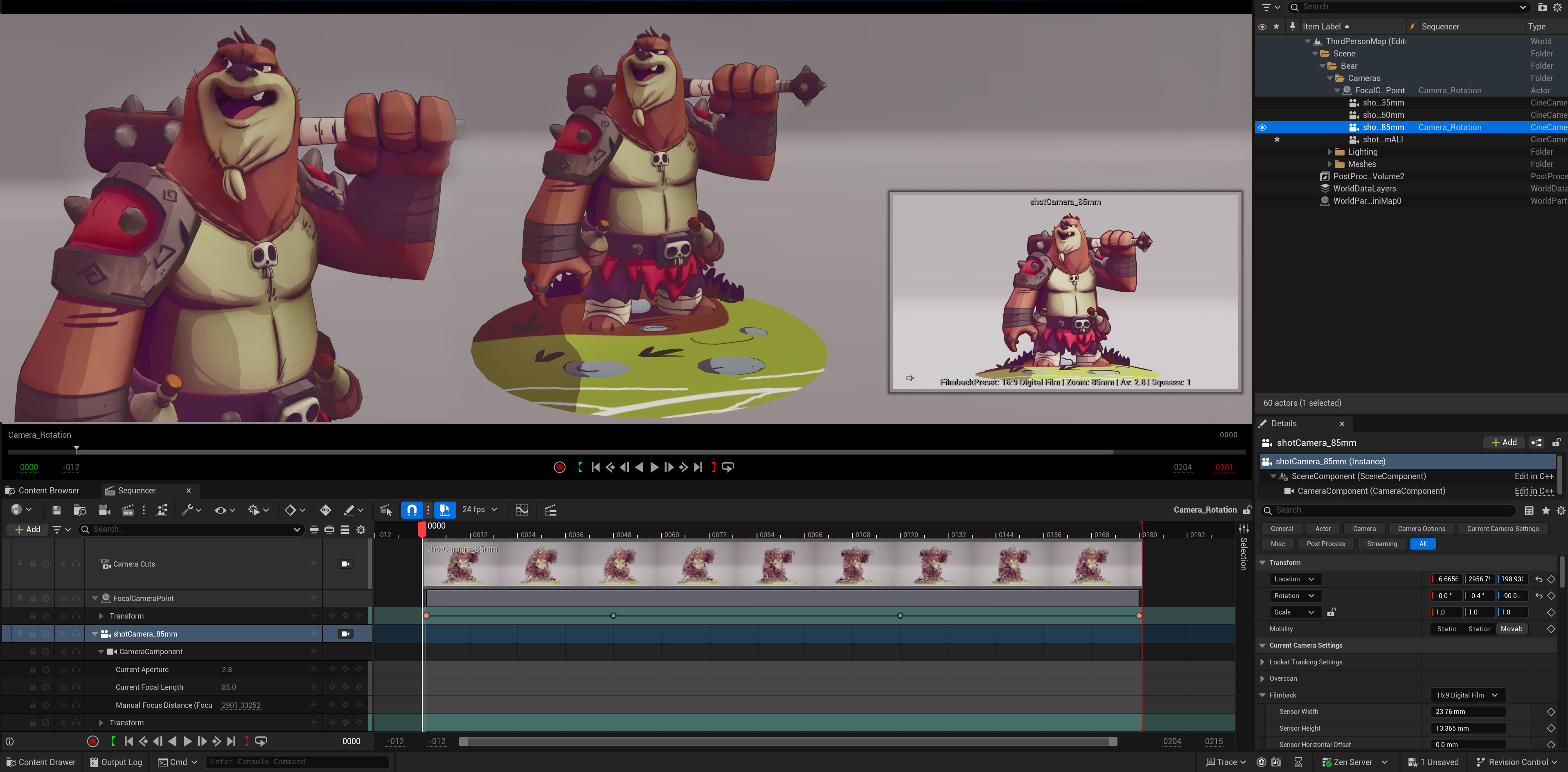Select the Post Process filter tab in Details
The width and height of the screenshot is (1568, 772).
(x=1326, y=544)
